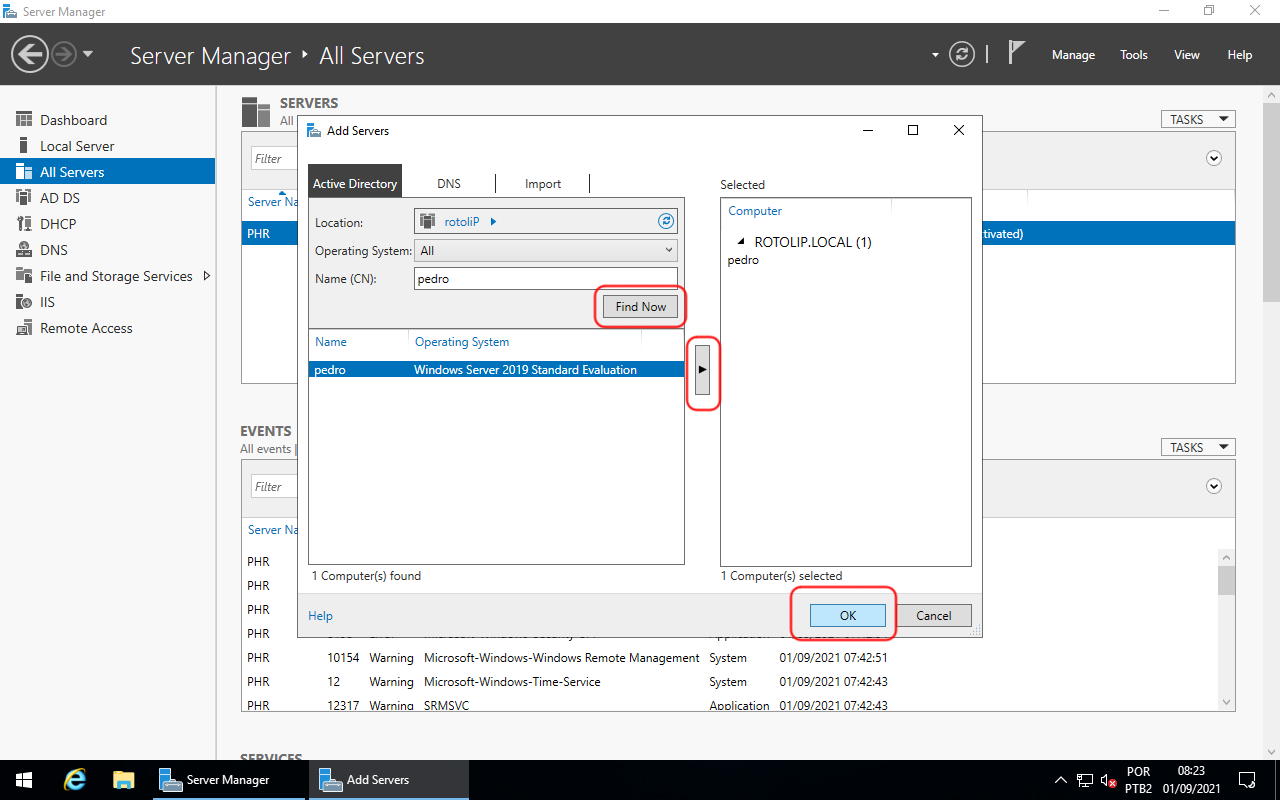Click inside the Name (CN) field
The width and height of the screenshot is (1280, 800).
tap(545, 278)
